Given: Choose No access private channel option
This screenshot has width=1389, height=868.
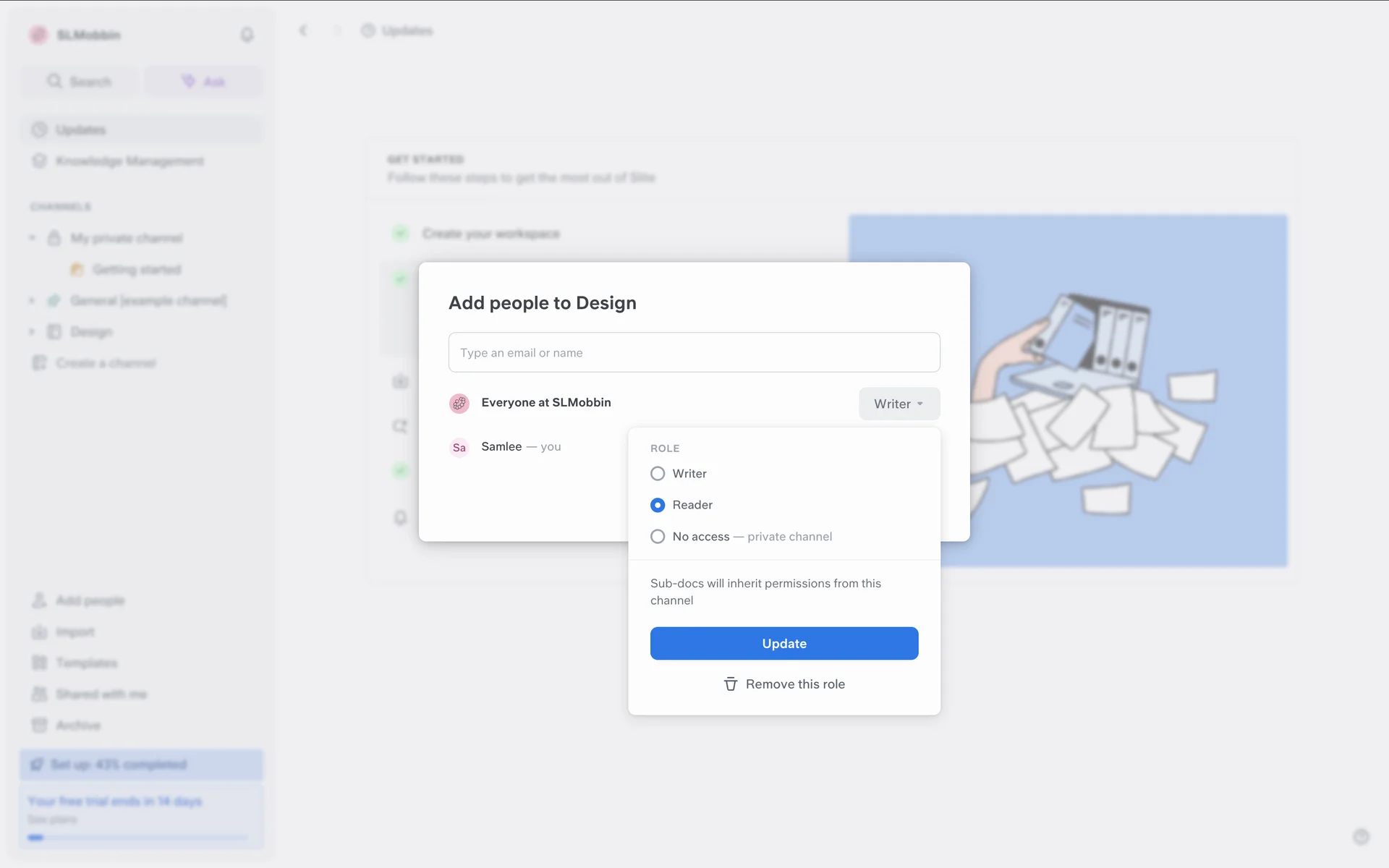Looking at the screenshot, I should [658, 537].
